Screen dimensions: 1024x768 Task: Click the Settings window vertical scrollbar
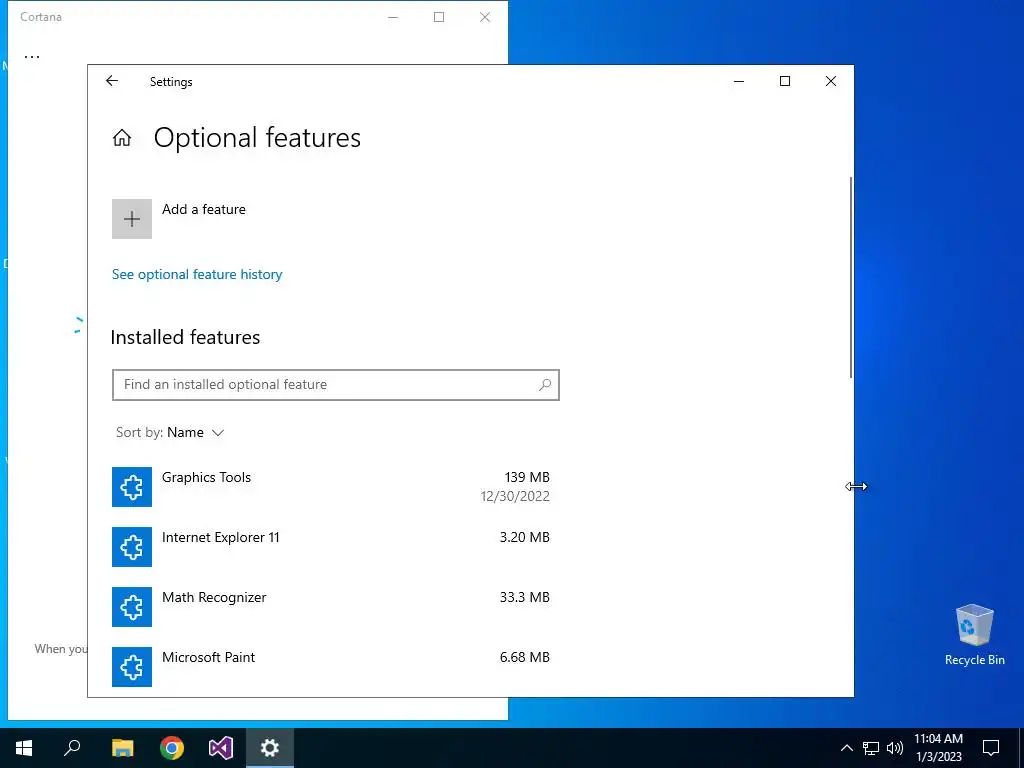tap(850, 277)
